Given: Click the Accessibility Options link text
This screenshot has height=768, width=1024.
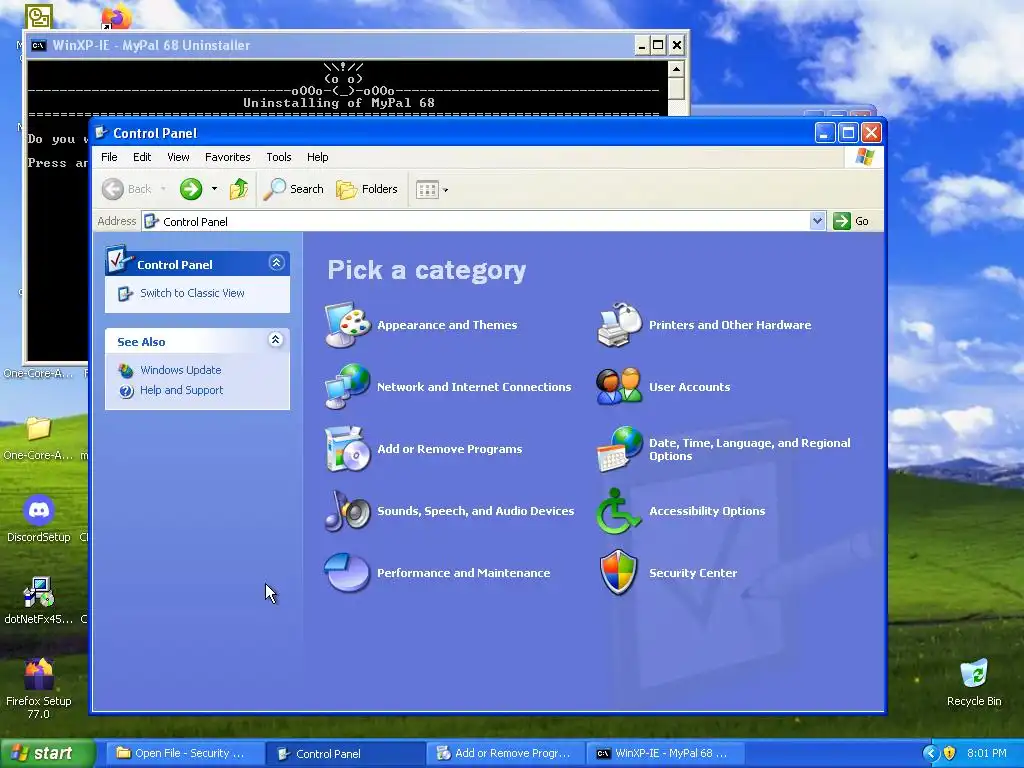Looking at the screenshot, I should click(x=707, y=511).
